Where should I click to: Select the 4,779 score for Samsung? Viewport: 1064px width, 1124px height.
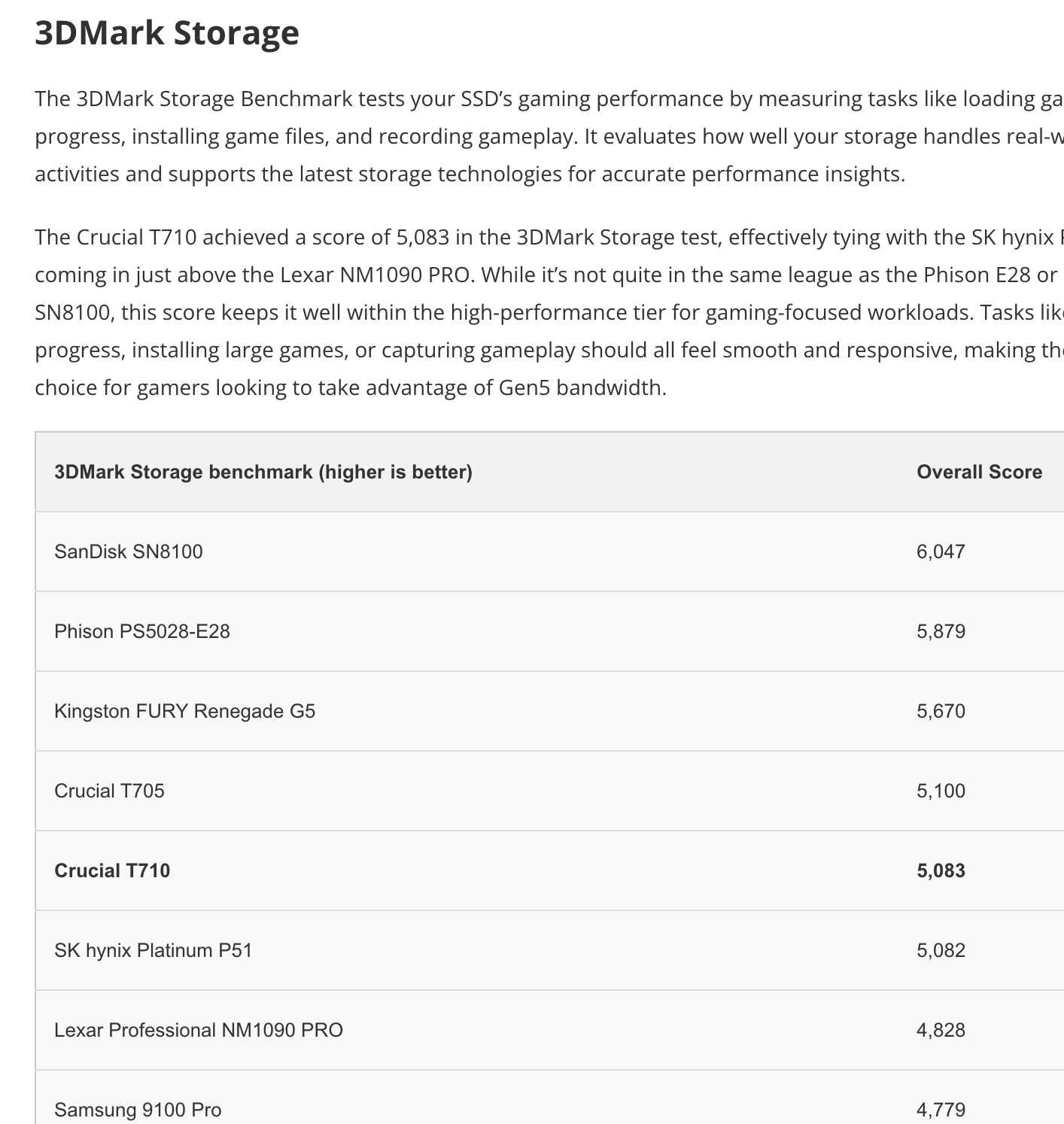[941, 1110]
